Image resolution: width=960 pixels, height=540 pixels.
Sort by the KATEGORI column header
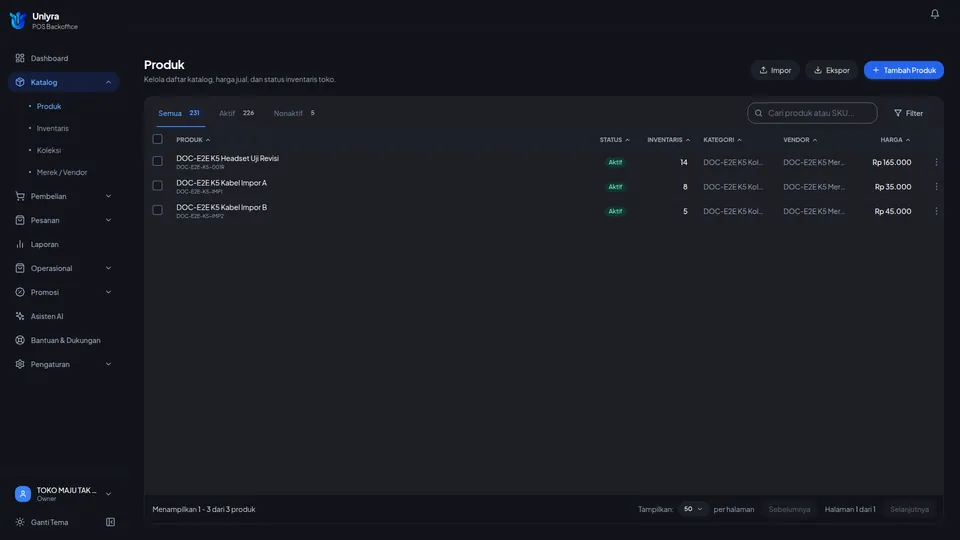point(722,140)
